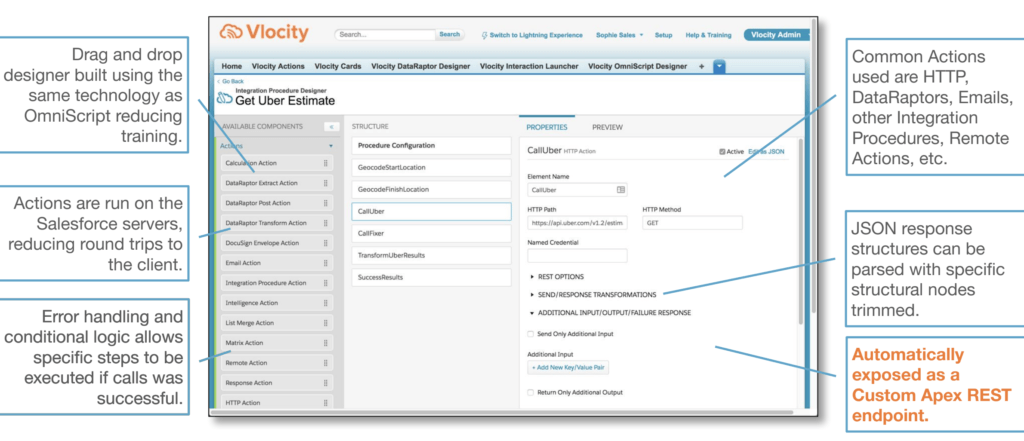The height and width of the screenshot is (441, 1024).
Task: Open the Vlocity Admin app menu
Action: click(777, 35)
